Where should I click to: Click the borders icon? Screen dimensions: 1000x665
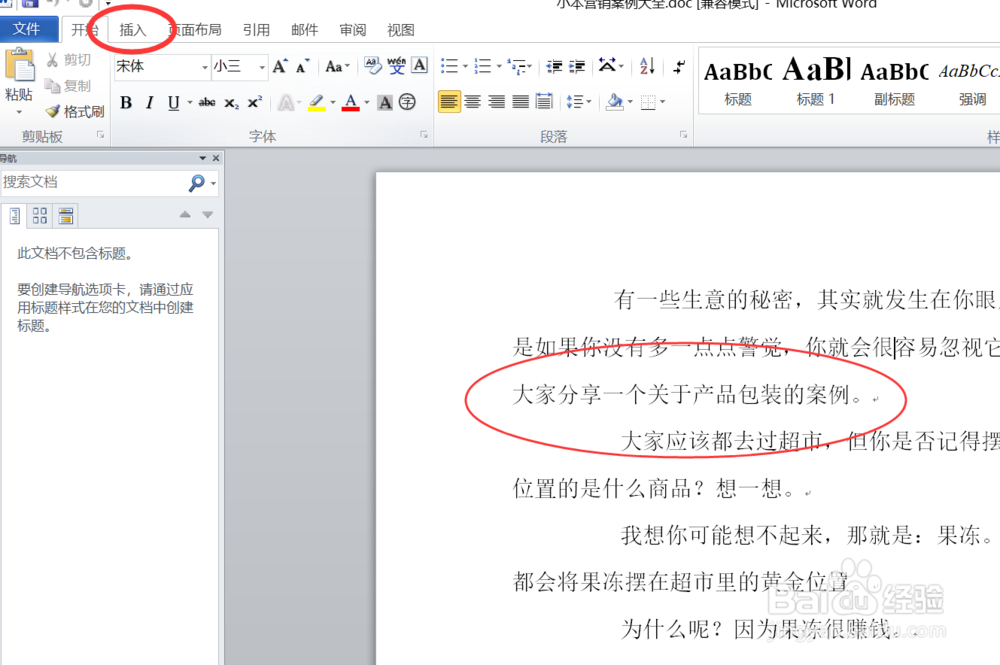648,102
